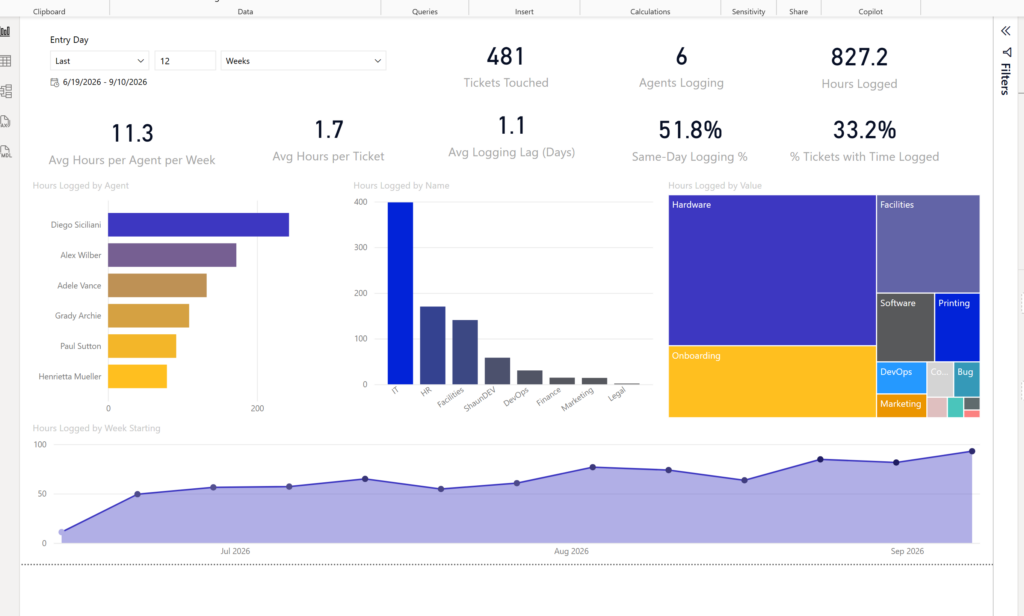Click 'Avg Hours per Agent per Week' label

click(132, 160)
